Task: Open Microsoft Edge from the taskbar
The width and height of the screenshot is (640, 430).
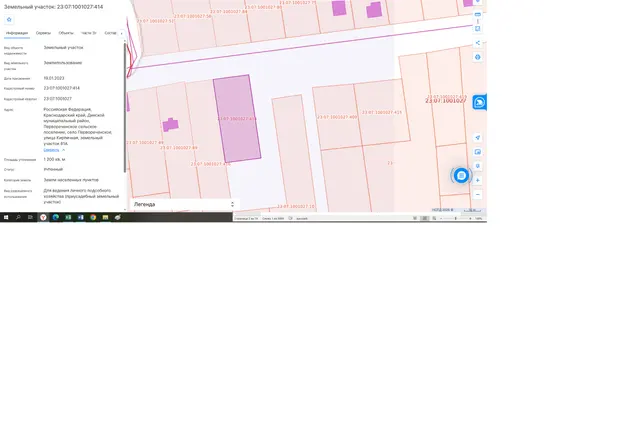Action: point(56,217)
